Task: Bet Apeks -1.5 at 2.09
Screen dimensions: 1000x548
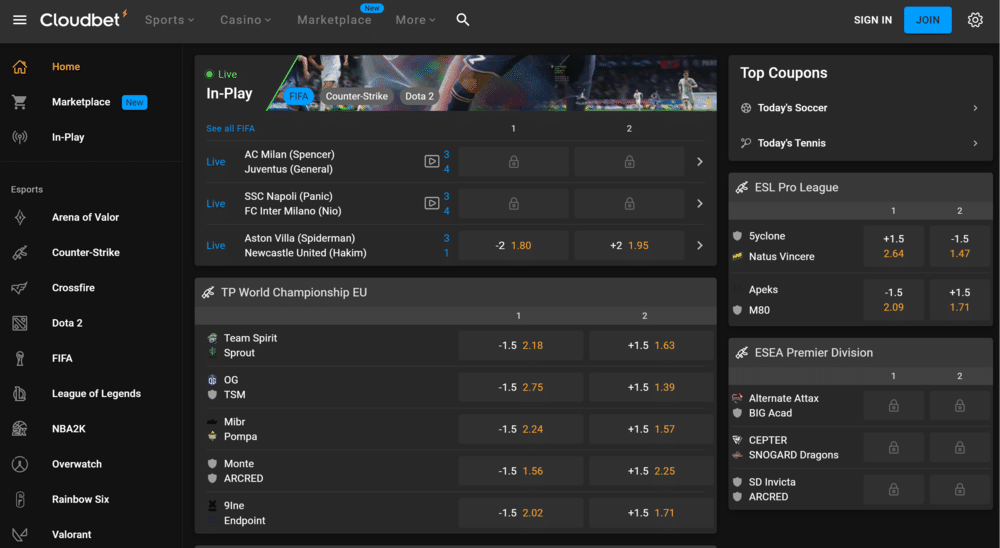Action: click(x=893, y=299)
